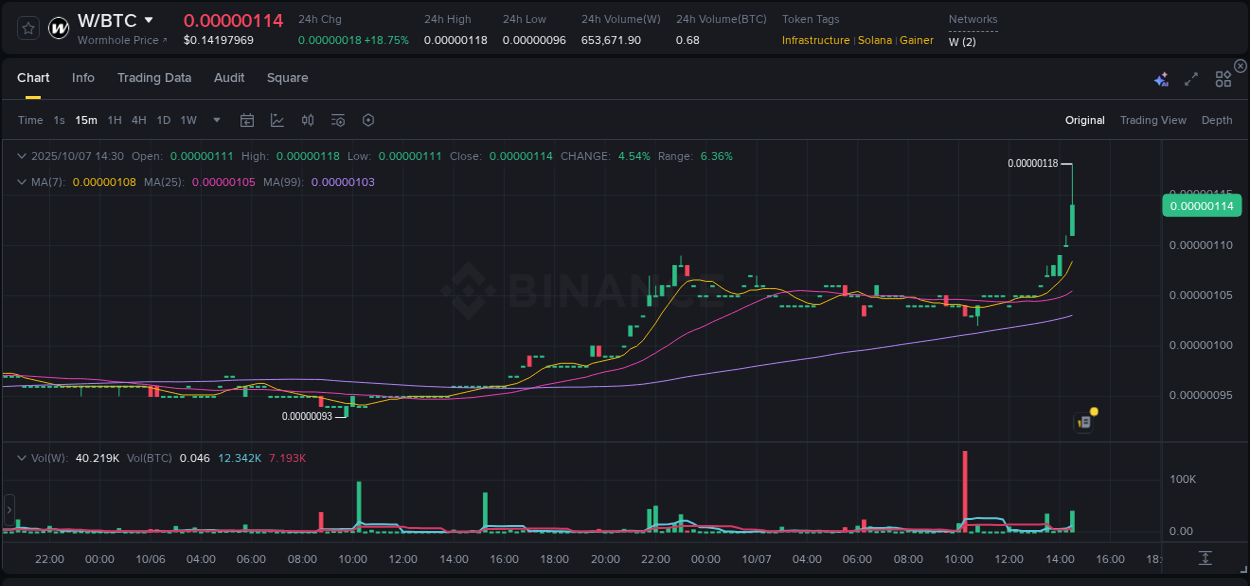Open the candlestick comparison tool icon

coord(308,119)
